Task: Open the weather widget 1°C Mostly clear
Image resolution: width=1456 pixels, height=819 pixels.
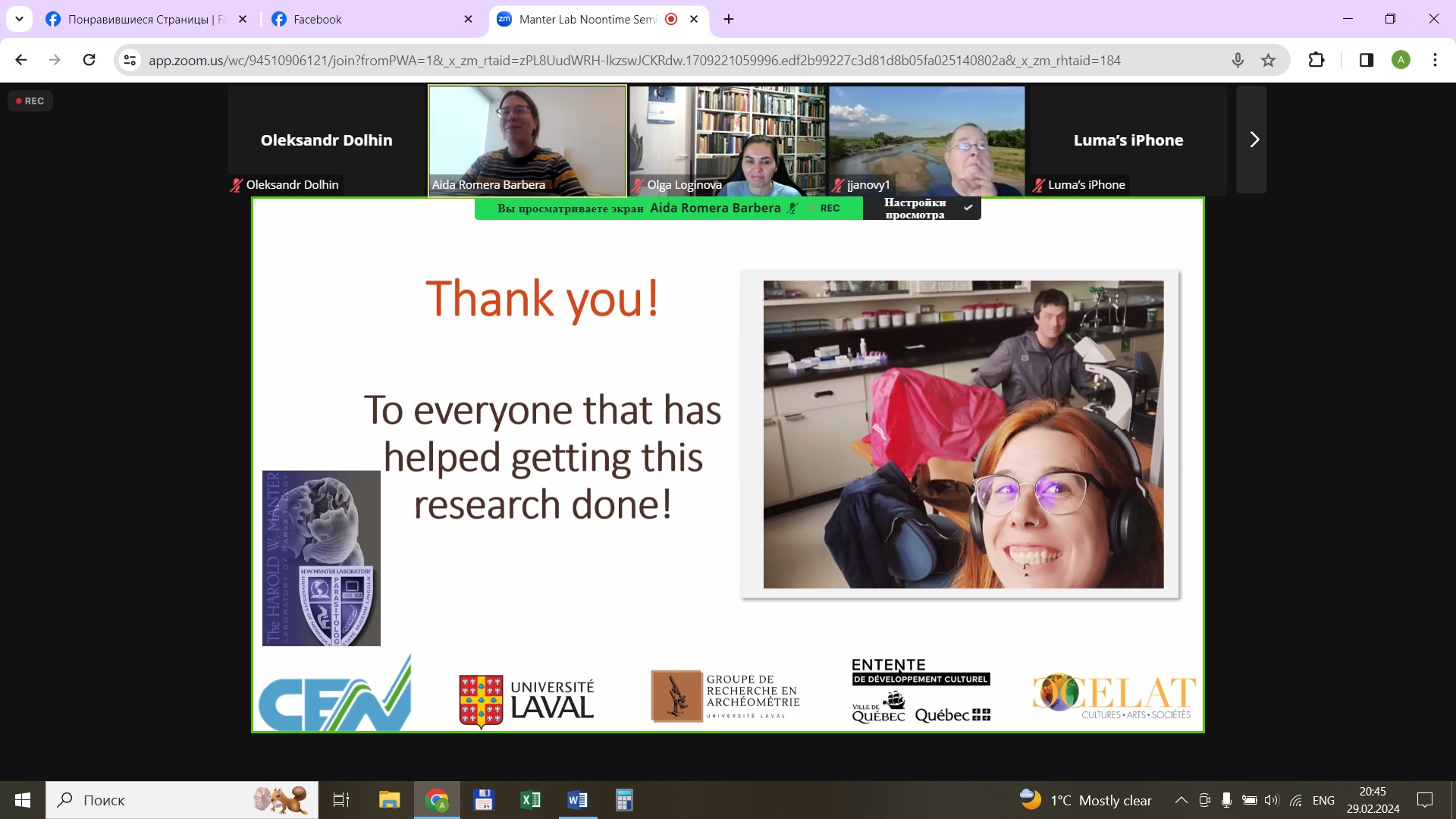Action: 1086,800
